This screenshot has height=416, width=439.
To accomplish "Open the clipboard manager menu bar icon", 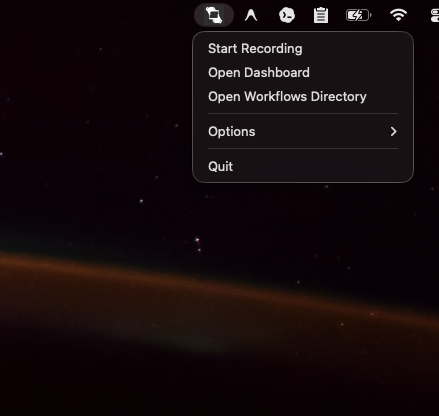I will [x=321, y=15].
